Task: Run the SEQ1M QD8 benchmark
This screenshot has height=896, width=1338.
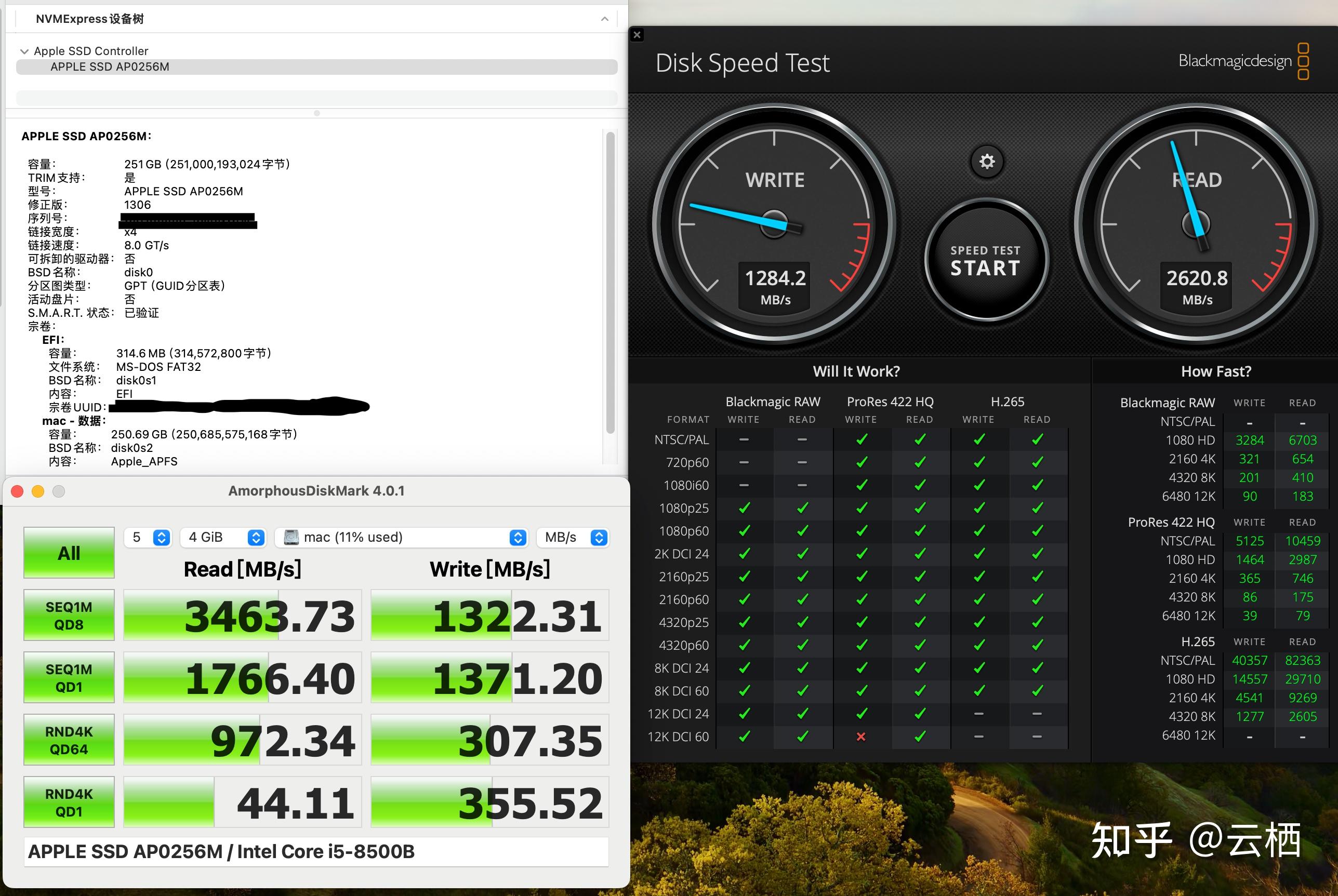Action: click(69, 615)
